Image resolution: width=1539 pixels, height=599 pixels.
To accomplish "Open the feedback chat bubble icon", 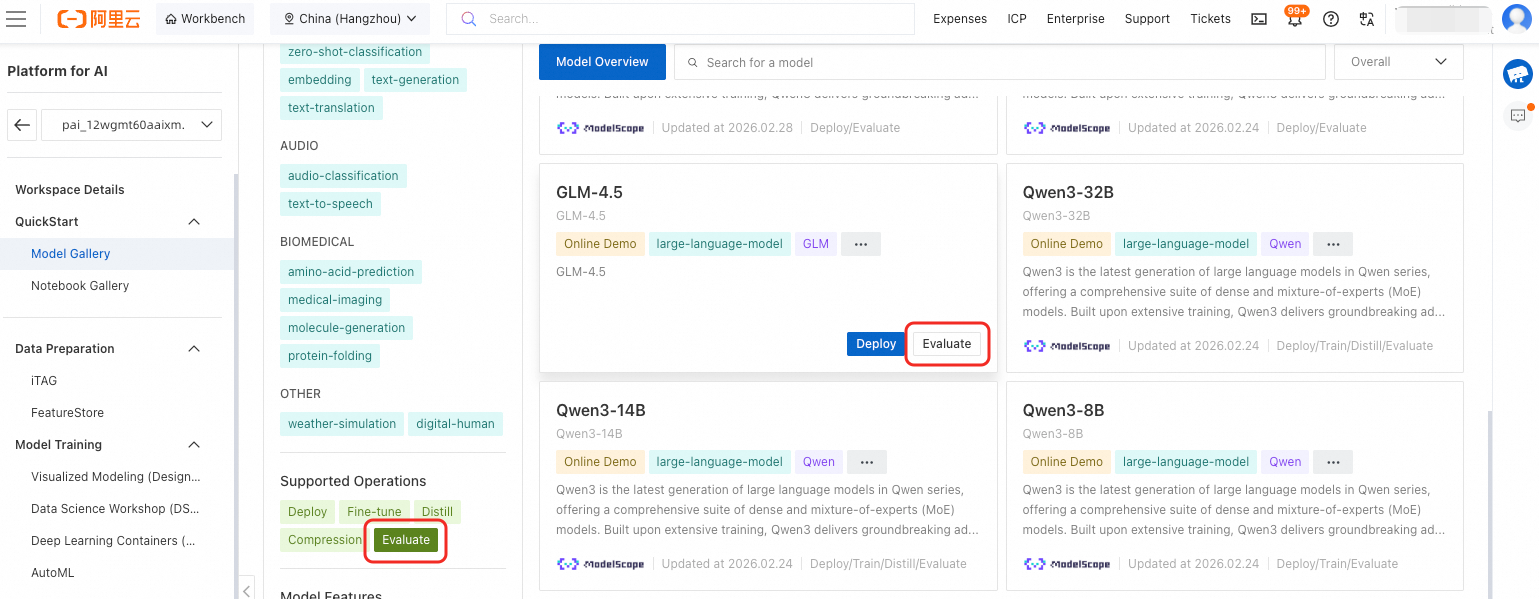I will (x=1517, y=115).
